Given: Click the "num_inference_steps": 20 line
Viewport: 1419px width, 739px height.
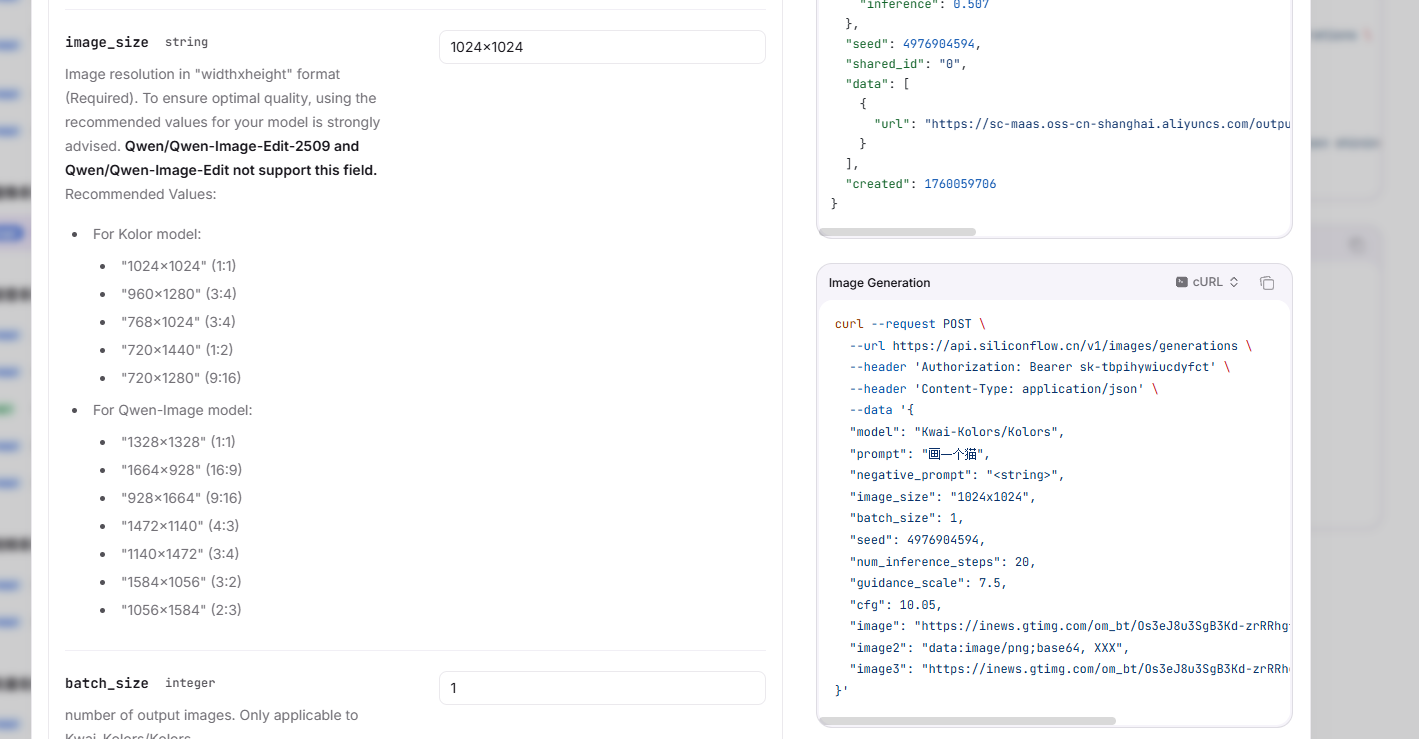Looking at the screenshot, I should pyautogui.click(x=942, y=562).
